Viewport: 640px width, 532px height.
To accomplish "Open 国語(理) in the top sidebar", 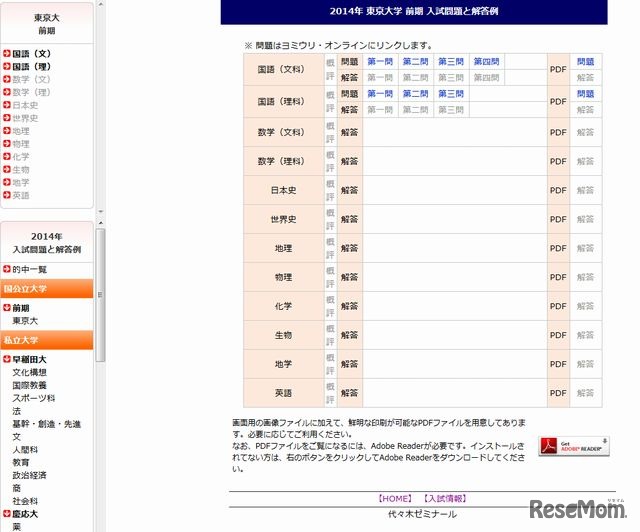I will pos(31,66).
